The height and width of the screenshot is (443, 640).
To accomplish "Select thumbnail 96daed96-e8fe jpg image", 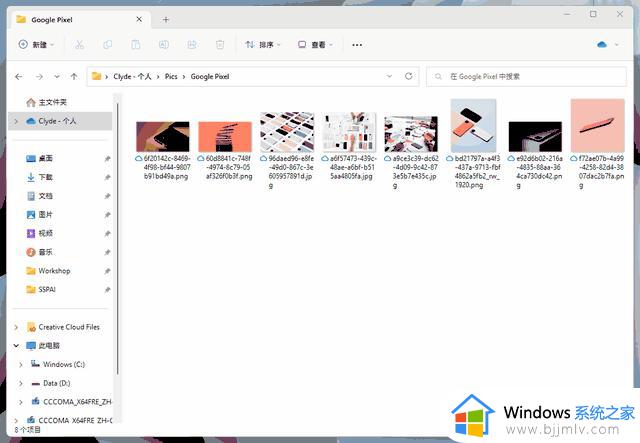I will (287, 132).
